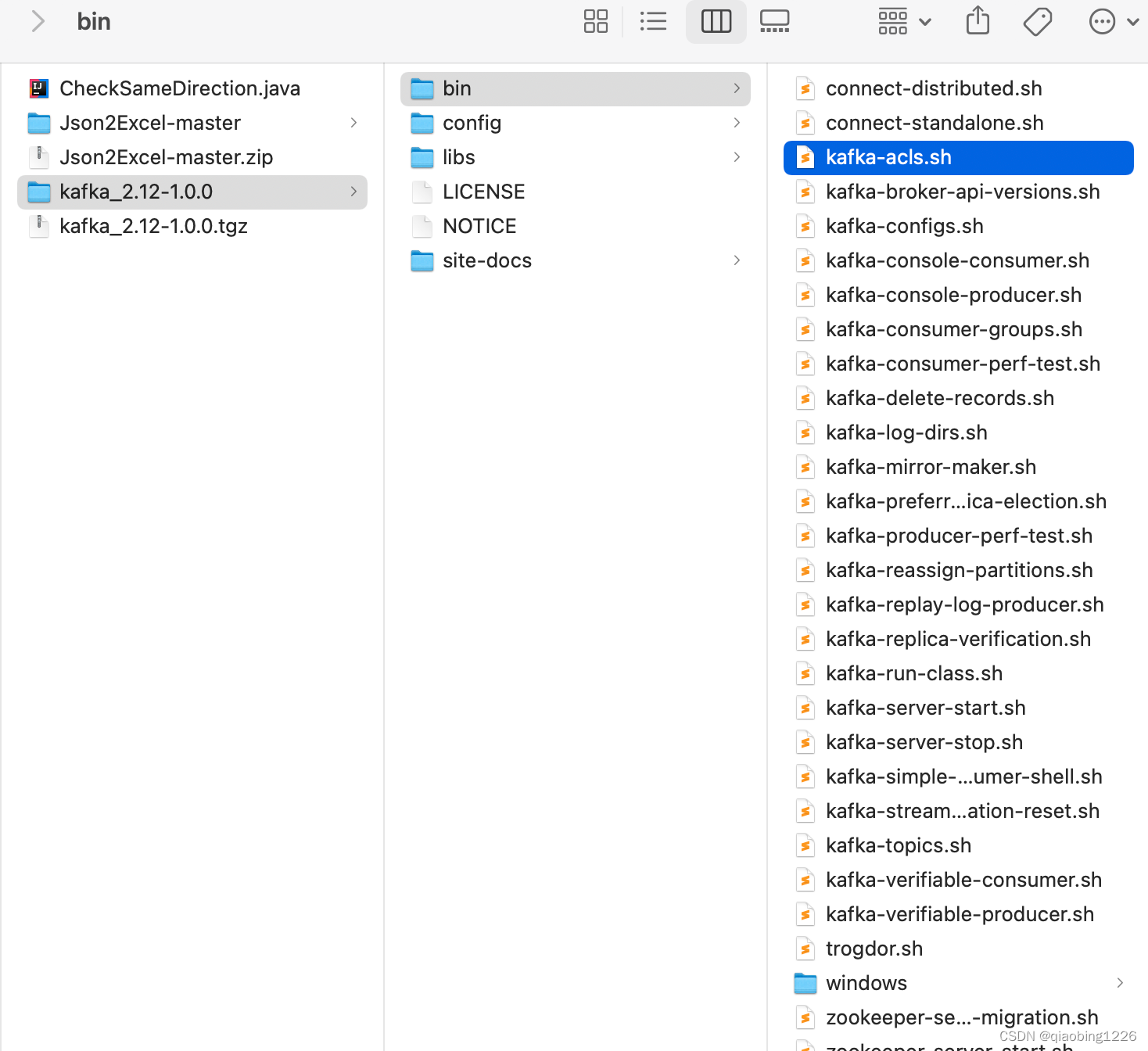Open the config folder
Viewport: 1148px width, 1051px height.
click(576, 123)
